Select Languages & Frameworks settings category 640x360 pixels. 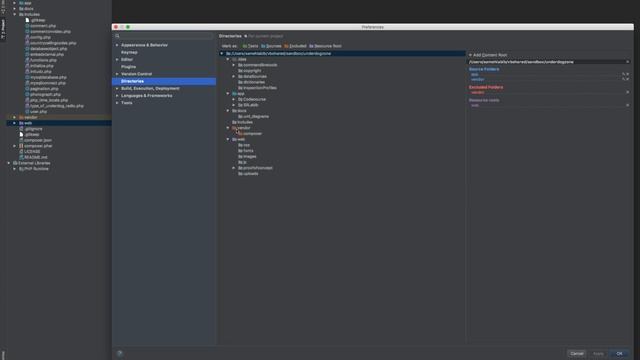coord(147,96)
